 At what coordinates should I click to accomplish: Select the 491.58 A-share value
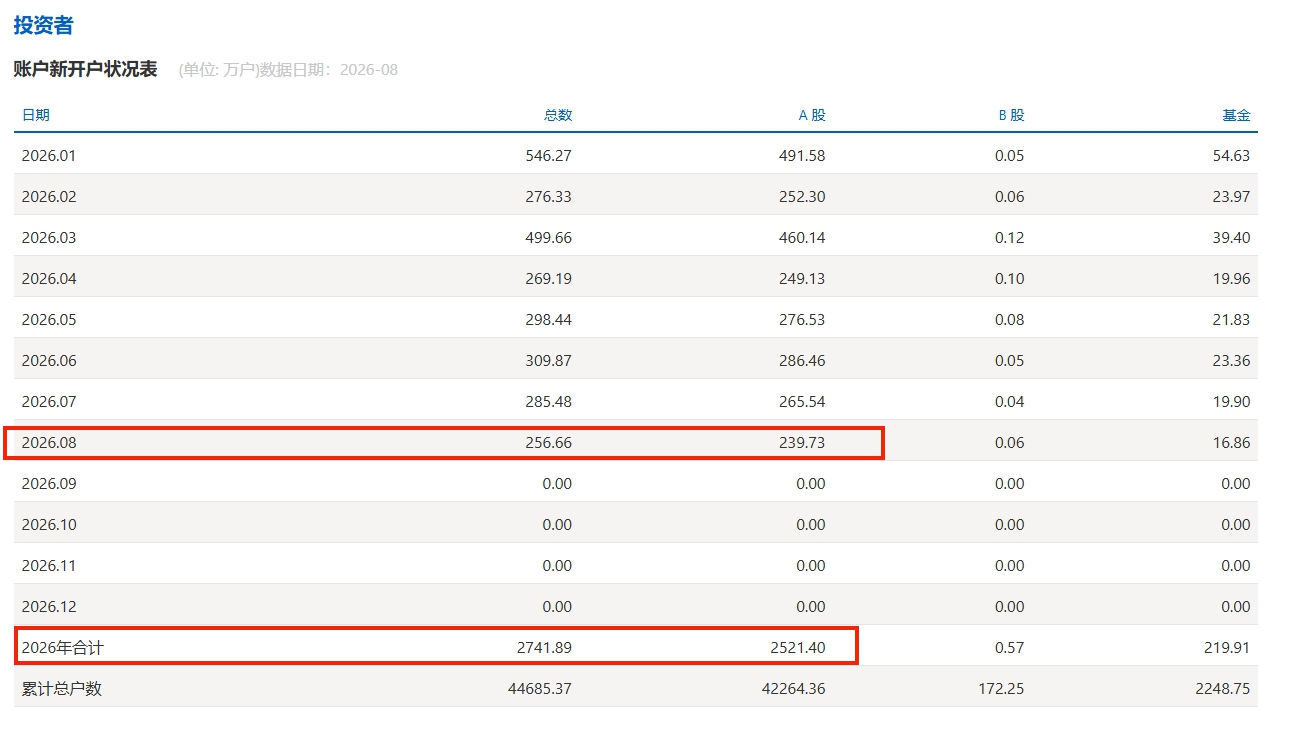pos(802,156)
